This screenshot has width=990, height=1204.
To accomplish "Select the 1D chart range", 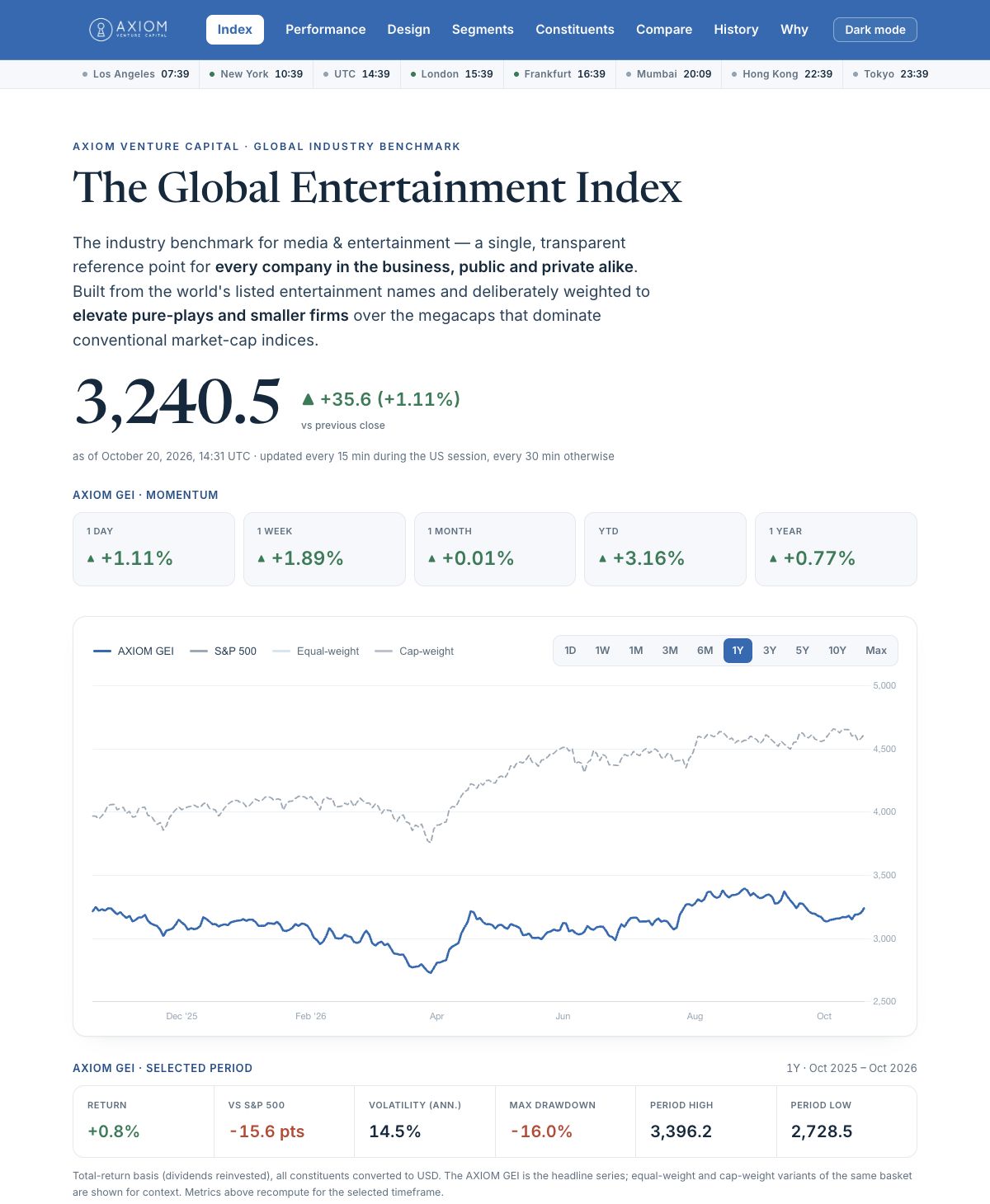I will pos(570,651).
